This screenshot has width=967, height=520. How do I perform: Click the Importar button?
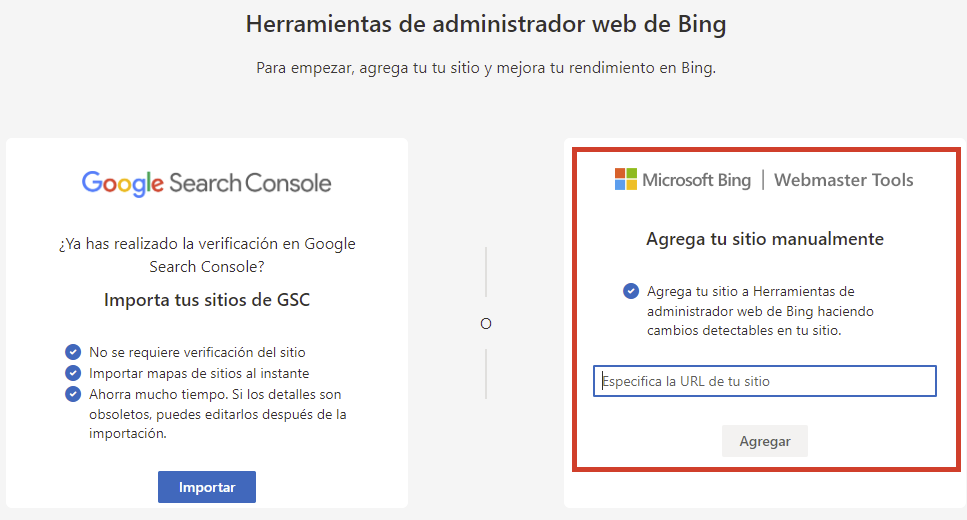[x=207, y=487]
